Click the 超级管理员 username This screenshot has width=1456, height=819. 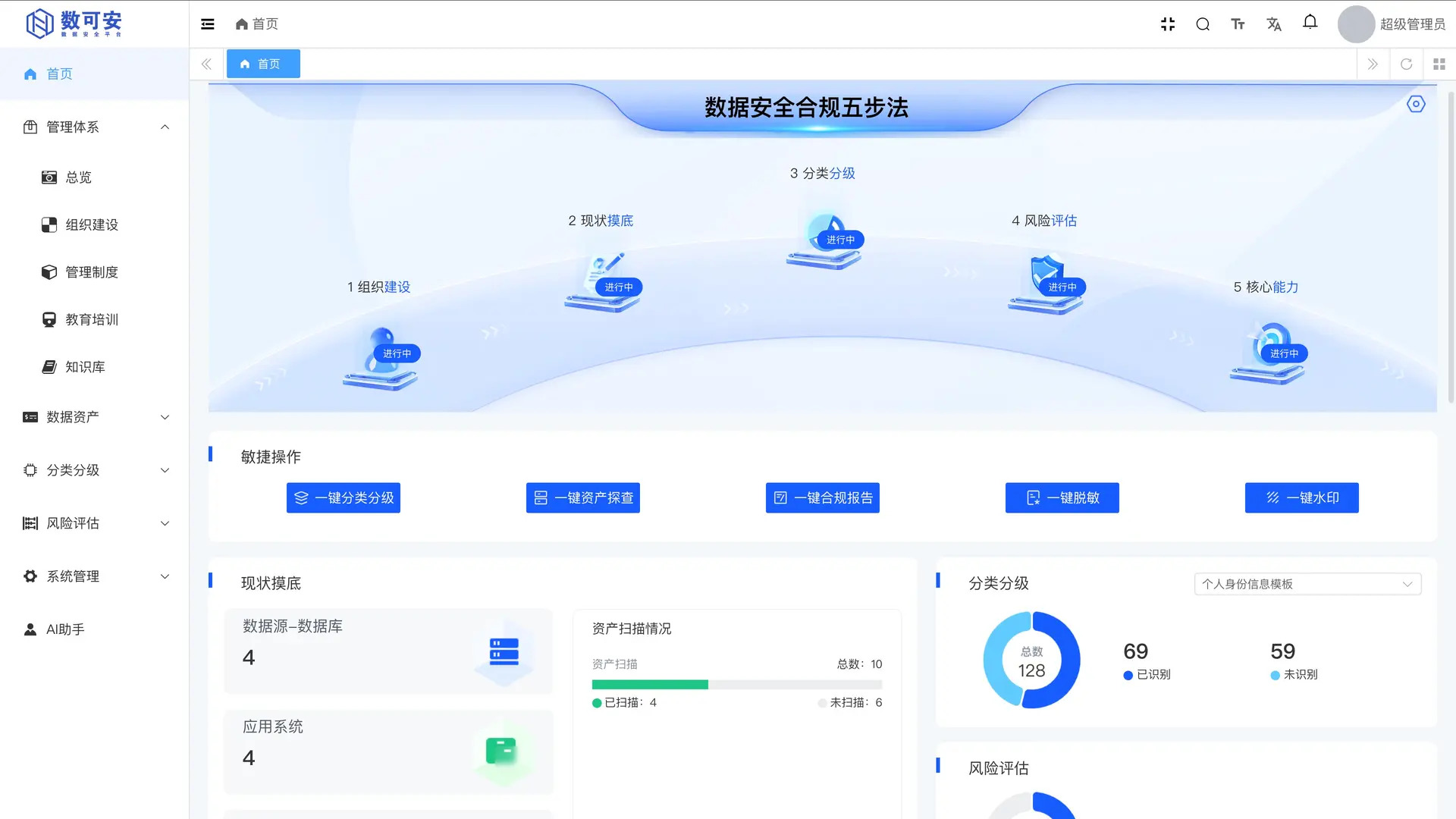click(x=1413, y=24)
